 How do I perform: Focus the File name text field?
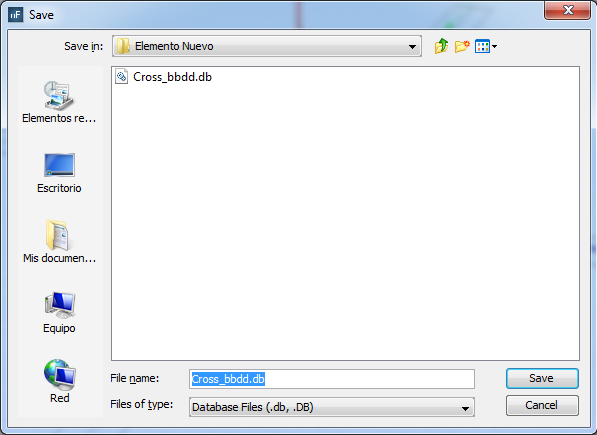point(332,379)
